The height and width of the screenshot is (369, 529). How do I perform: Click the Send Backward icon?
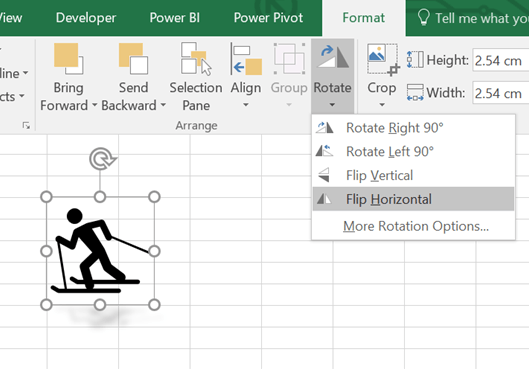[x=133, y=59]
